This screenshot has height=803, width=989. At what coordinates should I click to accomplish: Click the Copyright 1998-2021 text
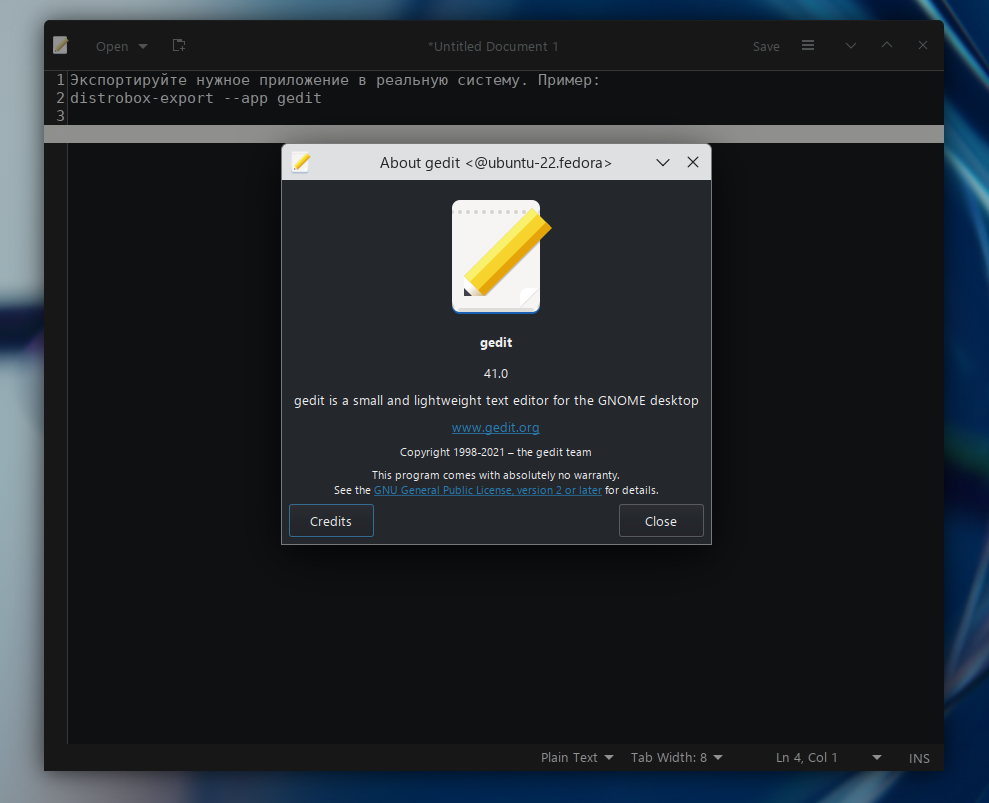pos(496,452)
